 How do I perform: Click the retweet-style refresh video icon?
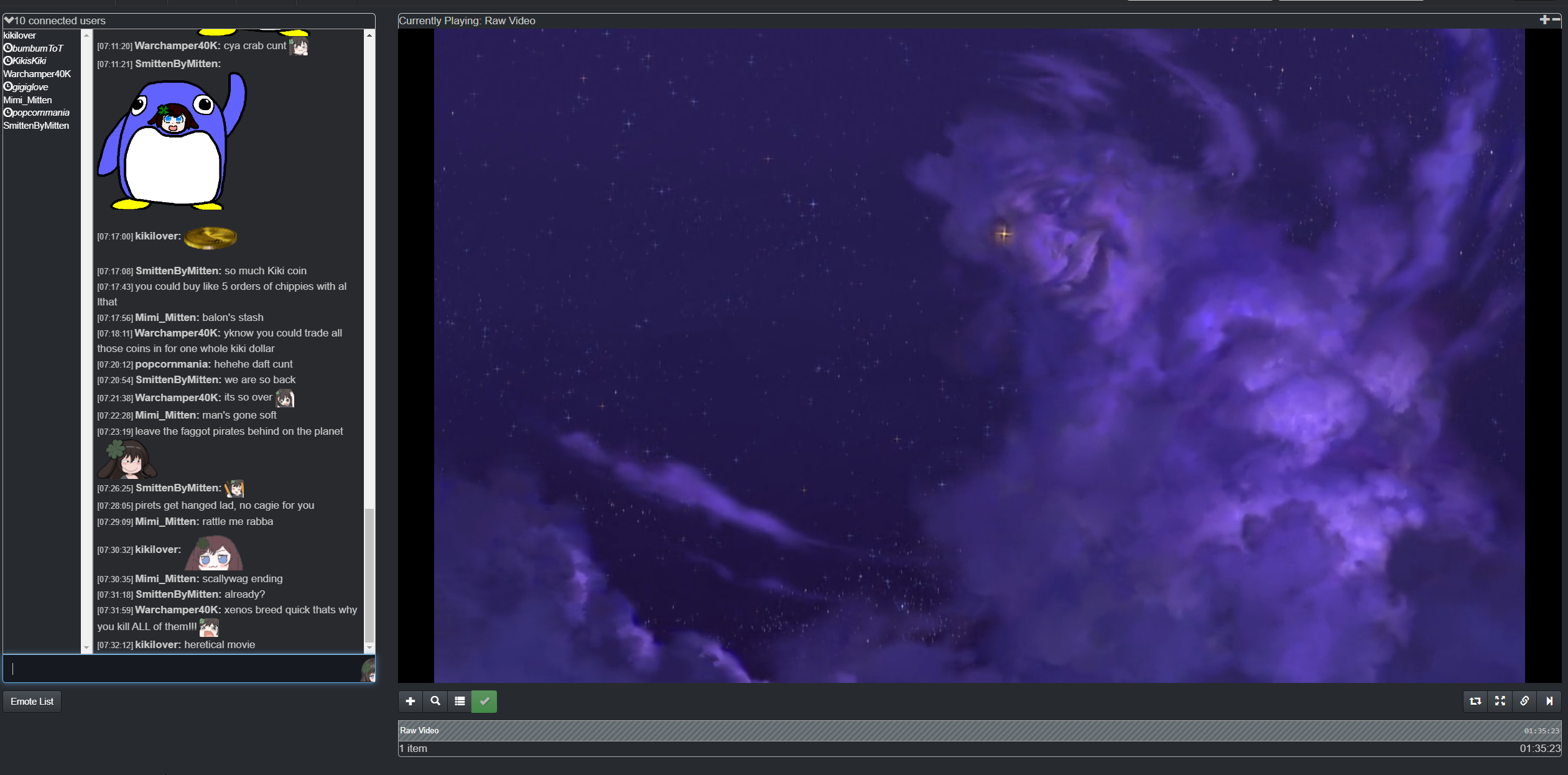pos(1475,701)
